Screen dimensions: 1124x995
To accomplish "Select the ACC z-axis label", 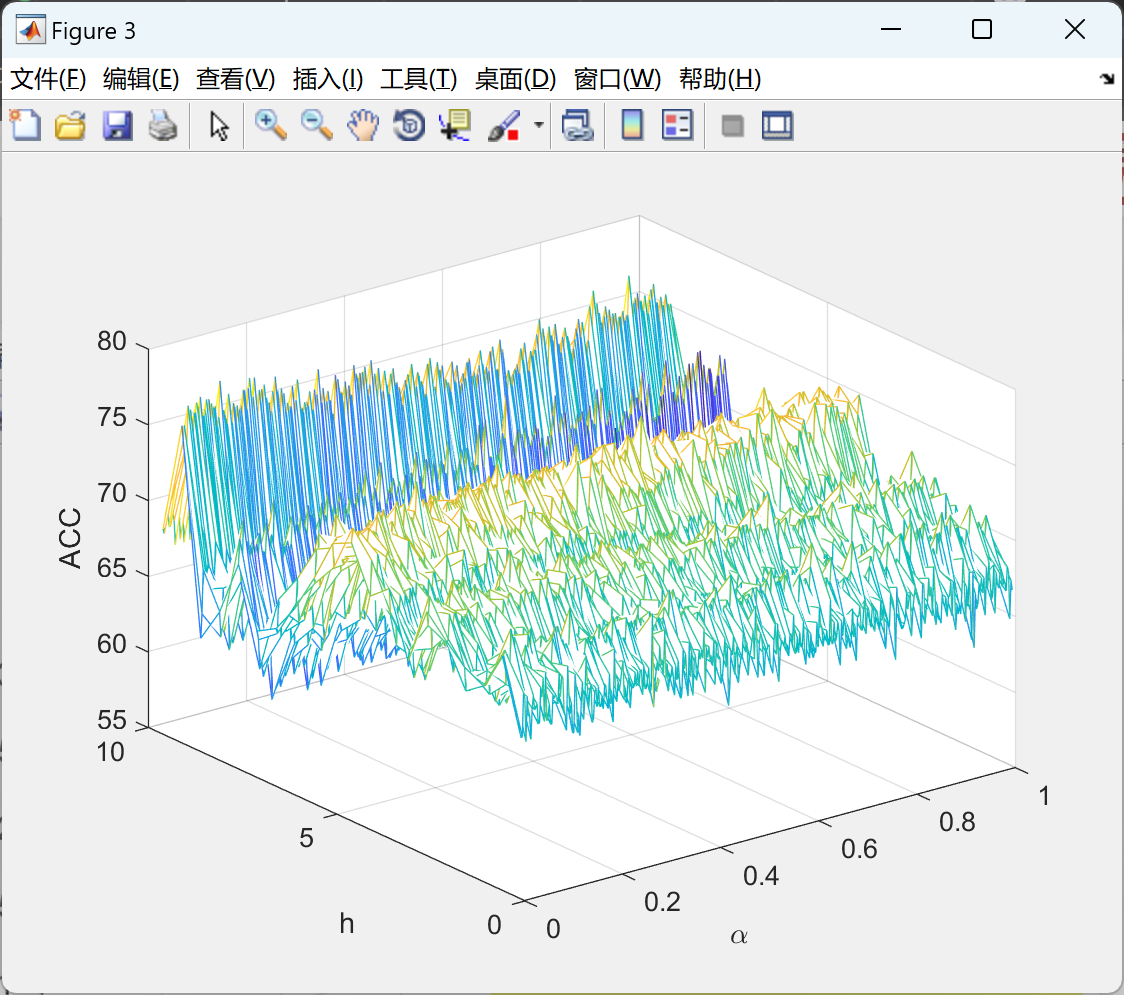I will coord(70,538).
